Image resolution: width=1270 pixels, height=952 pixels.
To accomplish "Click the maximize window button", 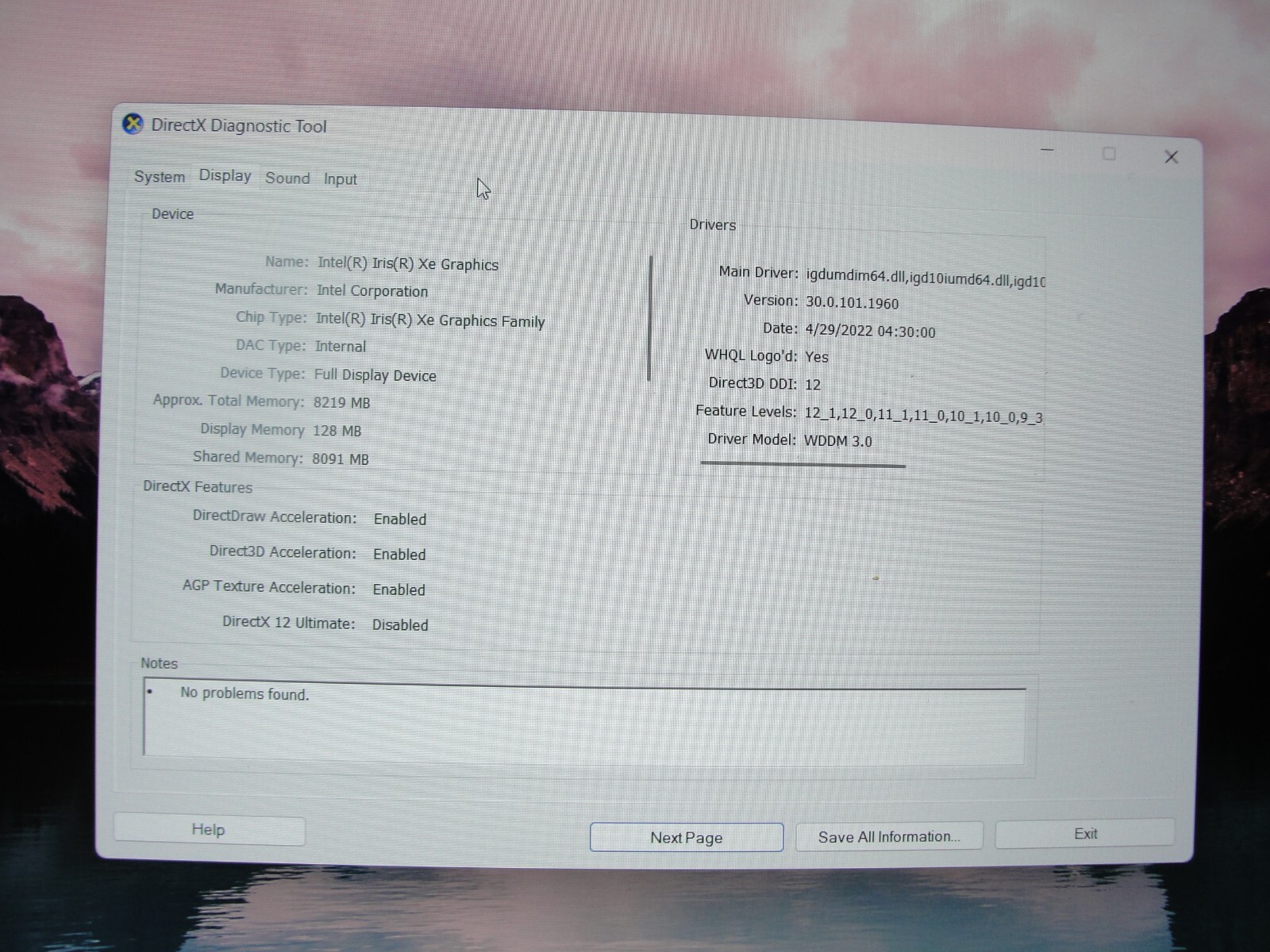I will coord(1109,154).
